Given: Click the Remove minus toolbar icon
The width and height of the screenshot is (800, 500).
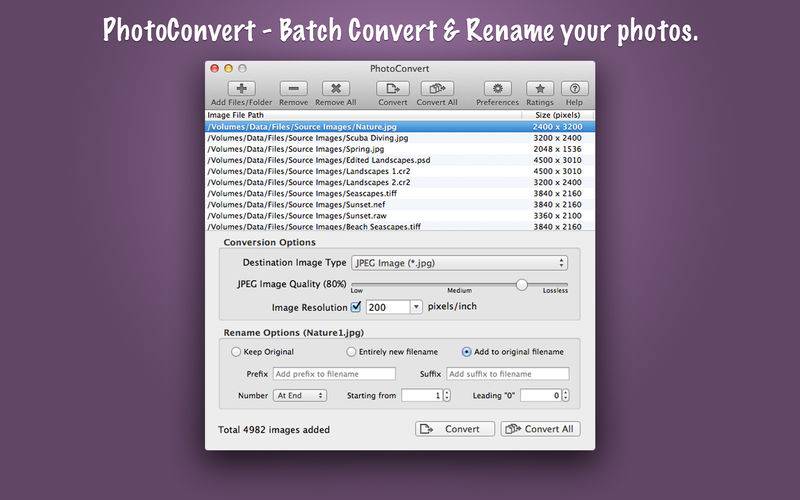Looking at the screenshot, I should pos(293,89).
